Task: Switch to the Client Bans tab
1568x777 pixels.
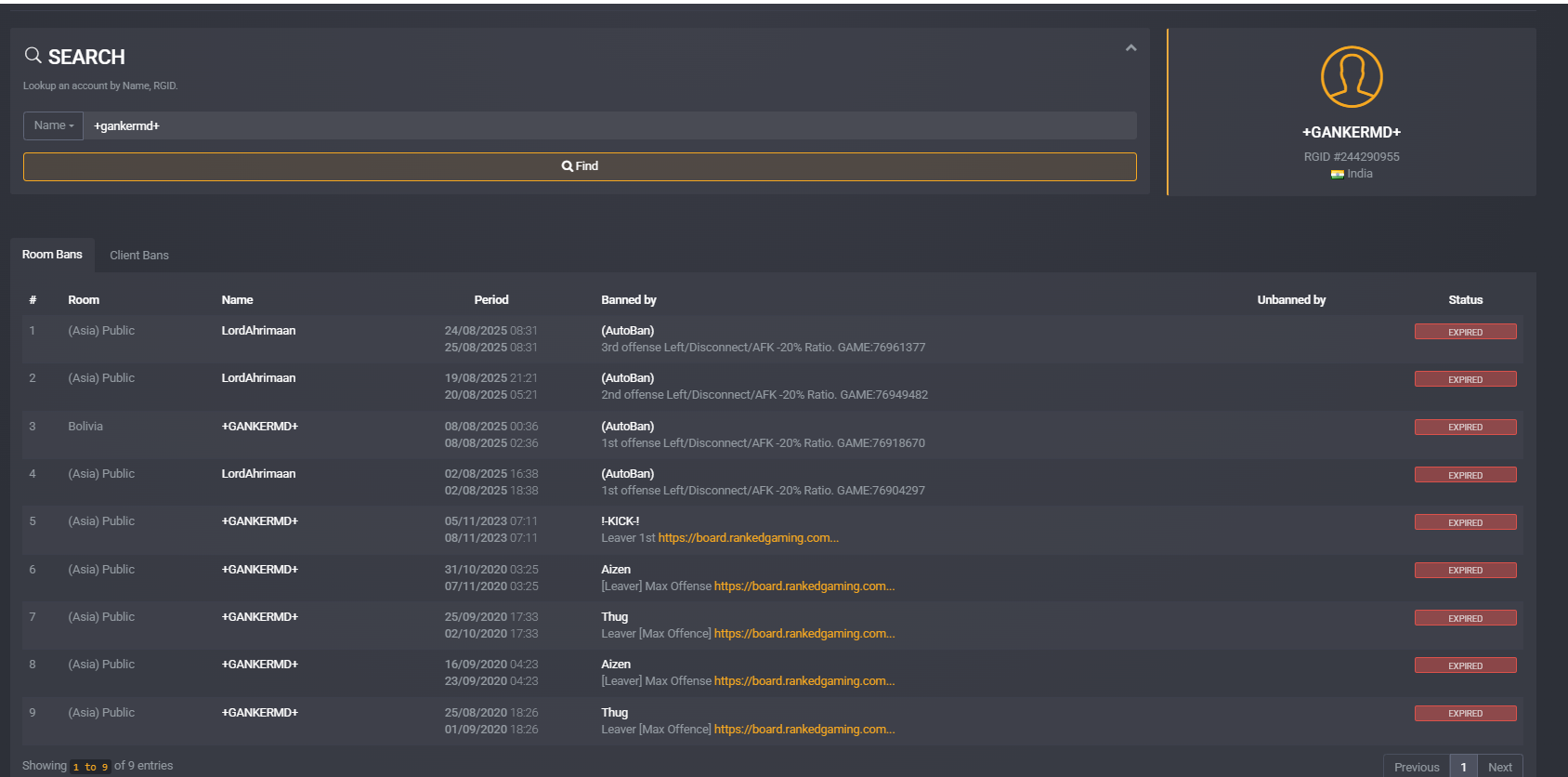Action: click(139, 256)
